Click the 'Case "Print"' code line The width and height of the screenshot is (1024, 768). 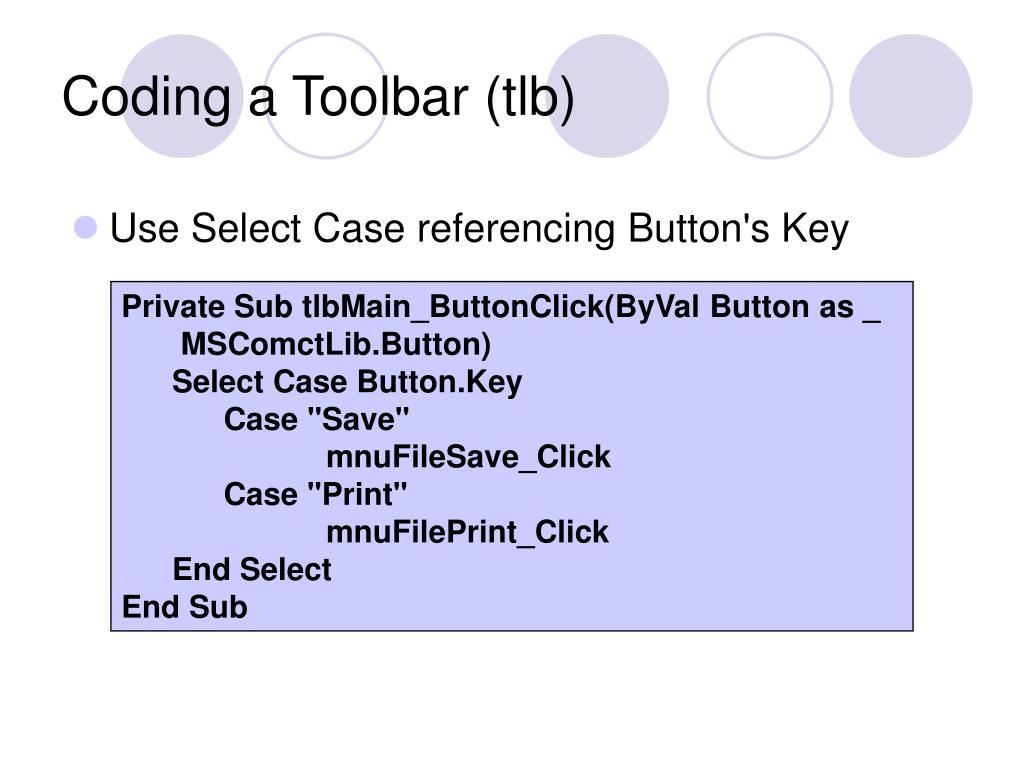click(x=315, y=494)
